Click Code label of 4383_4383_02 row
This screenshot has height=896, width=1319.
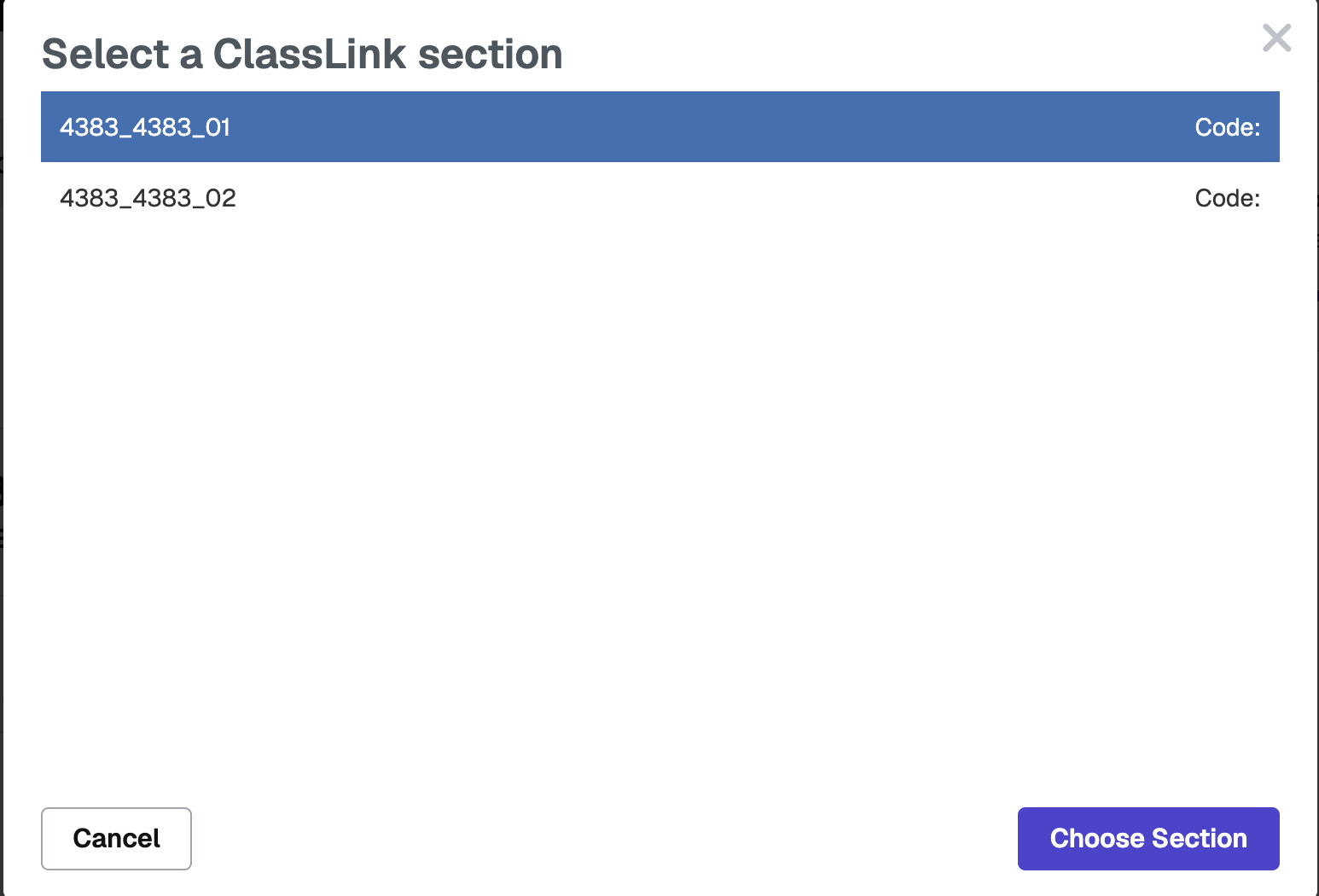click(x=1227, y=198)
